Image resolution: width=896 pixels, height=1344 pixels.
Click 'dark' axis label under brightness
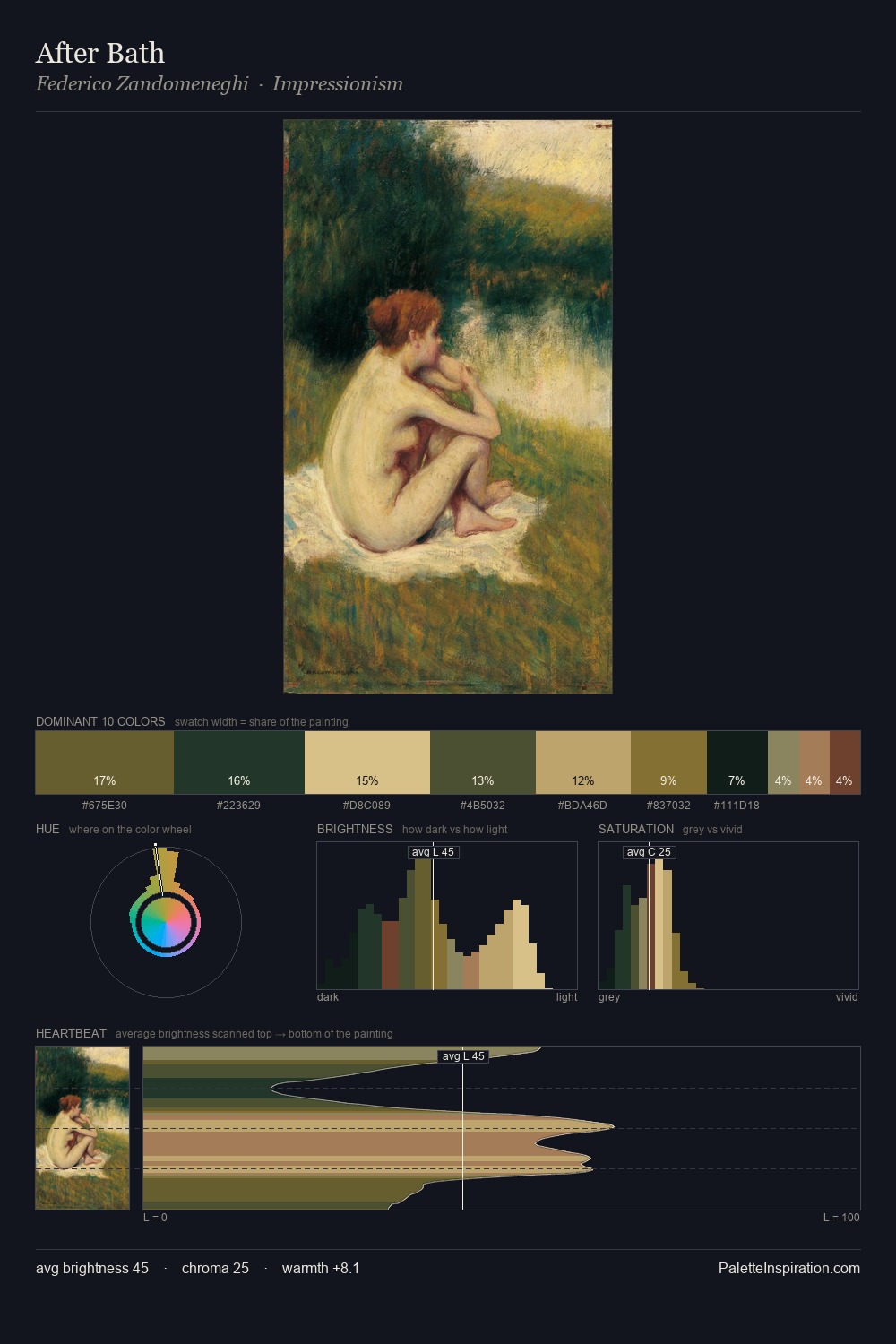(x=328, y=997)
